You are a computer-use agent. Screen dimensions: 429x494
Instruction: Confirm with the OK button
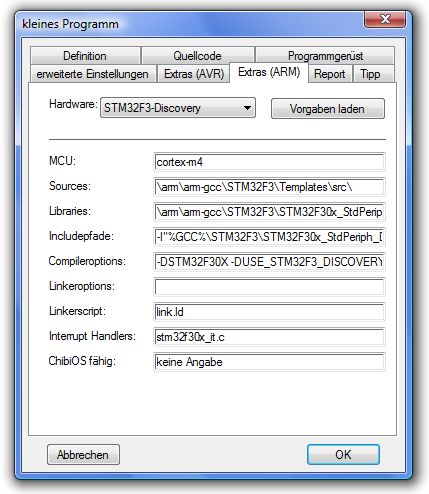tap(343, 455)
